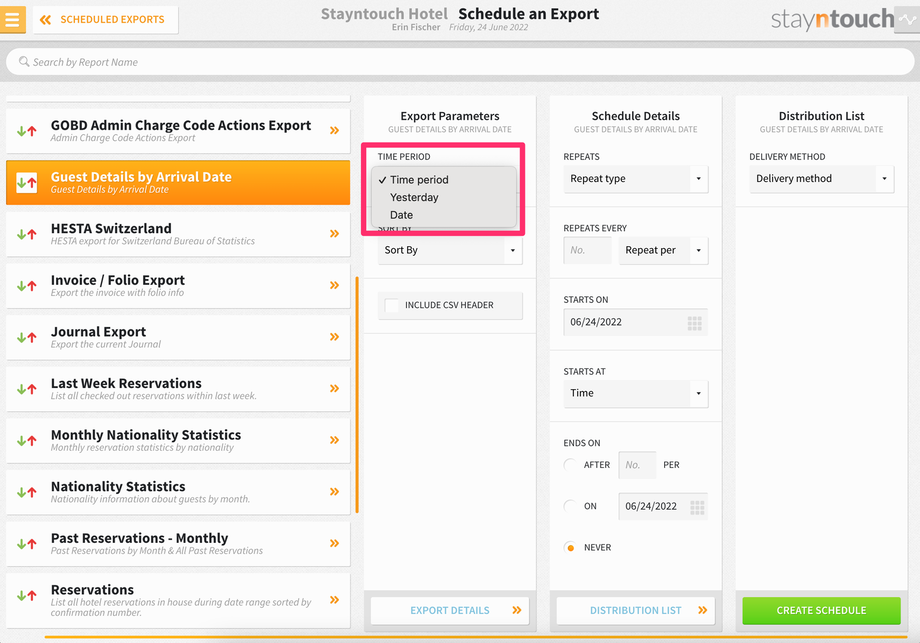Click the export arrows icon for Past Reservations - Monthly
920x643 pixels.
click(26, 544)
